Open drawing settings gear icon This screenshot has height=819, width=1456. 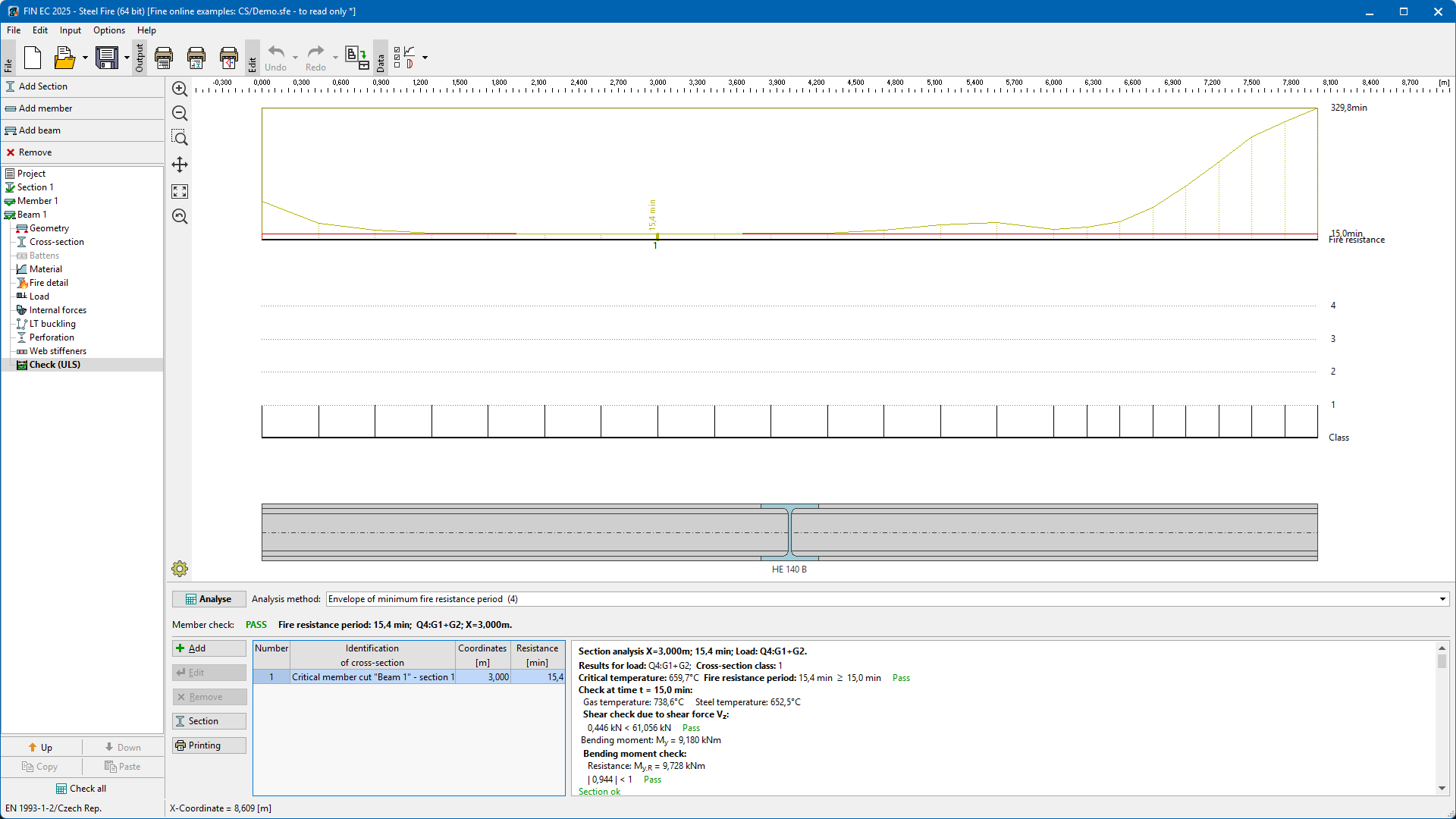tap(180, 569)
